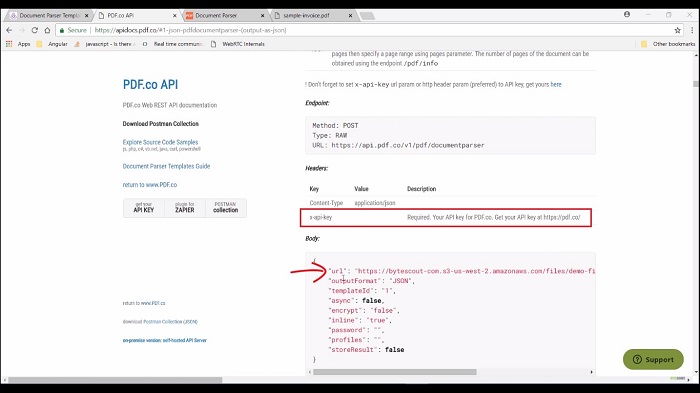Click the Secure padlock site info

click(73, 30)
